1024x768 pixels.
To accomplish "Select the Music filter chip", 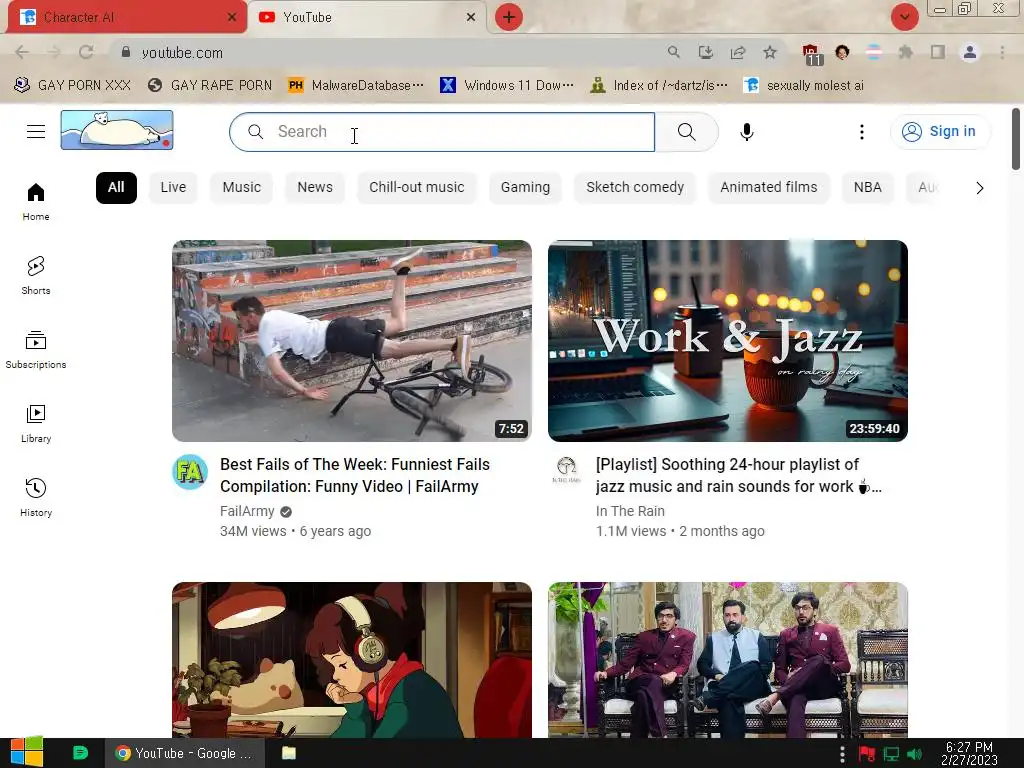I will click(242, 187).
